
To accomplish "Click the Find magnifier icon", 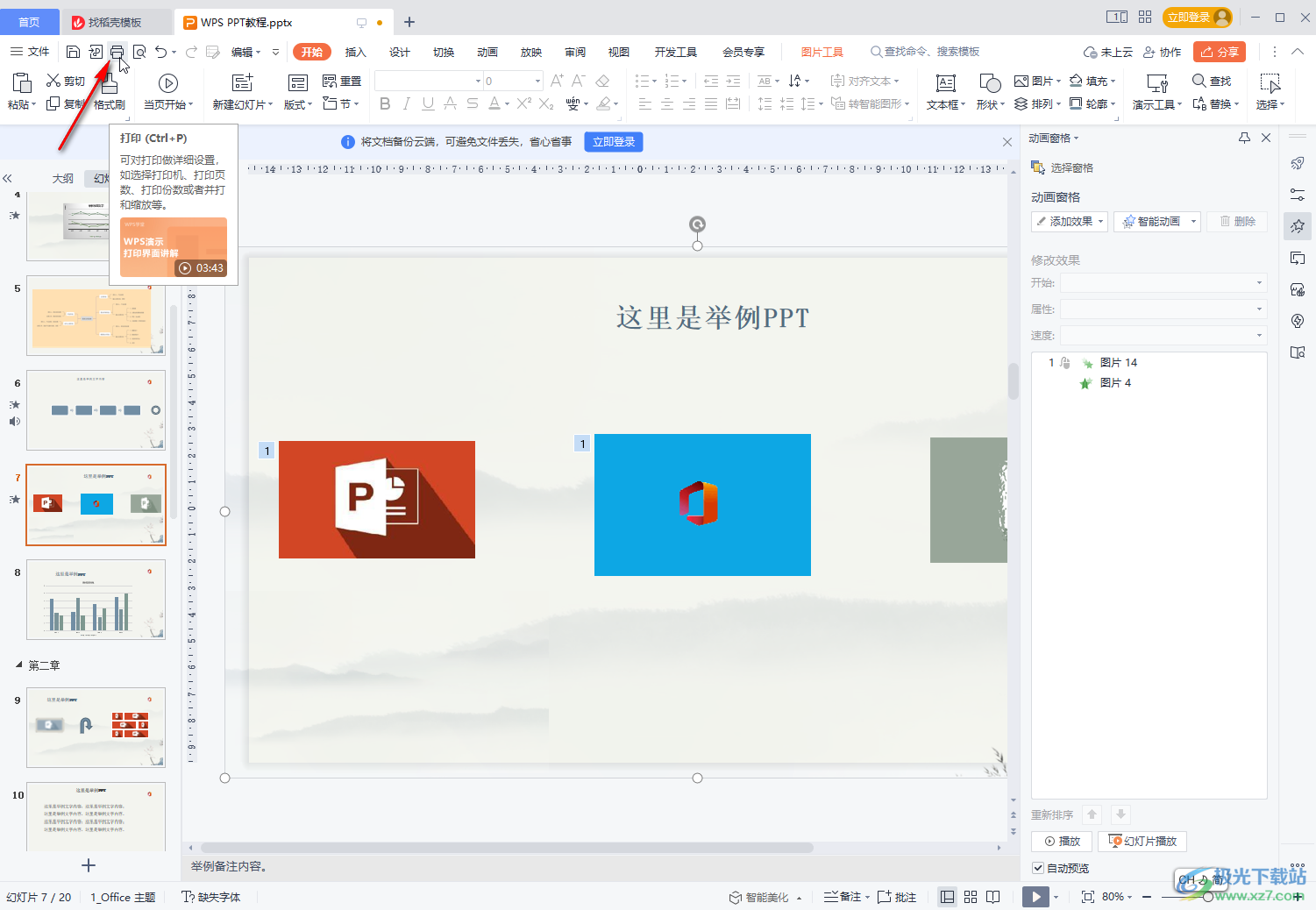I will tap(1199, 81).
